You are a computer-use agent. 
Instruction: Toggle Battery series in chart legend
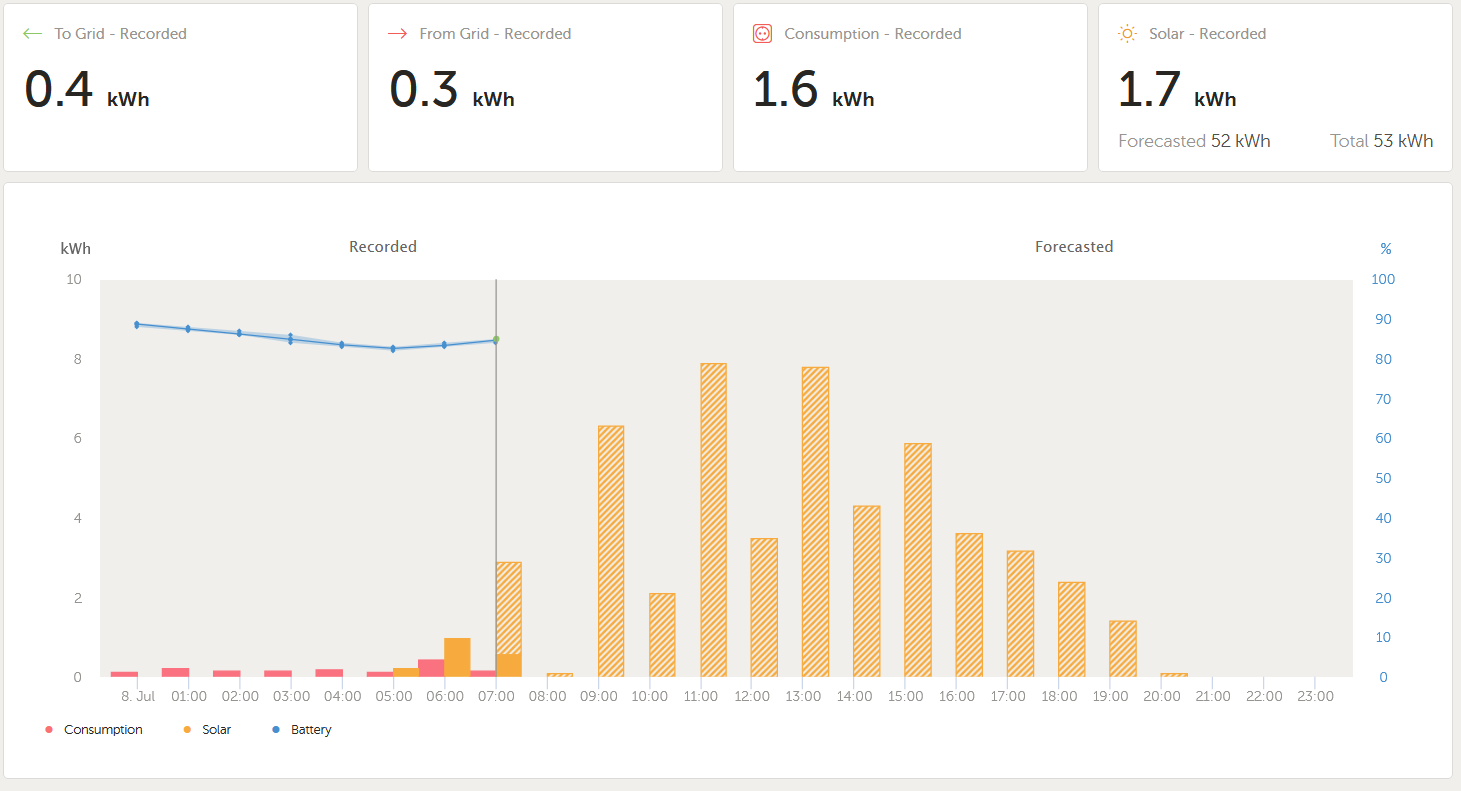click(x=301, y=730)
